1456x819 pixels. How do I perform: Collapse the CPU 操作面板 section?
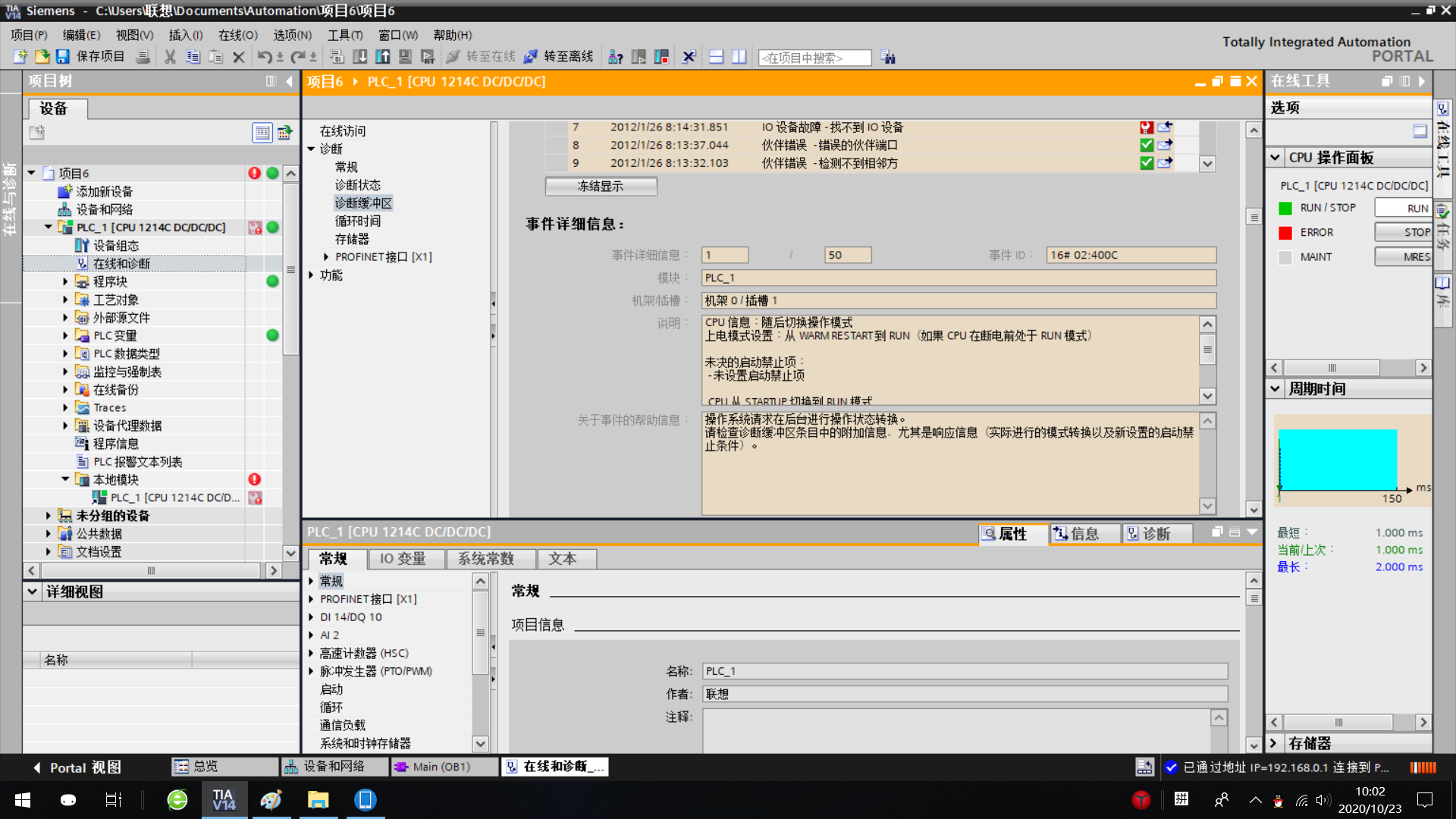pyautogui.click(x=1275, y=158)
